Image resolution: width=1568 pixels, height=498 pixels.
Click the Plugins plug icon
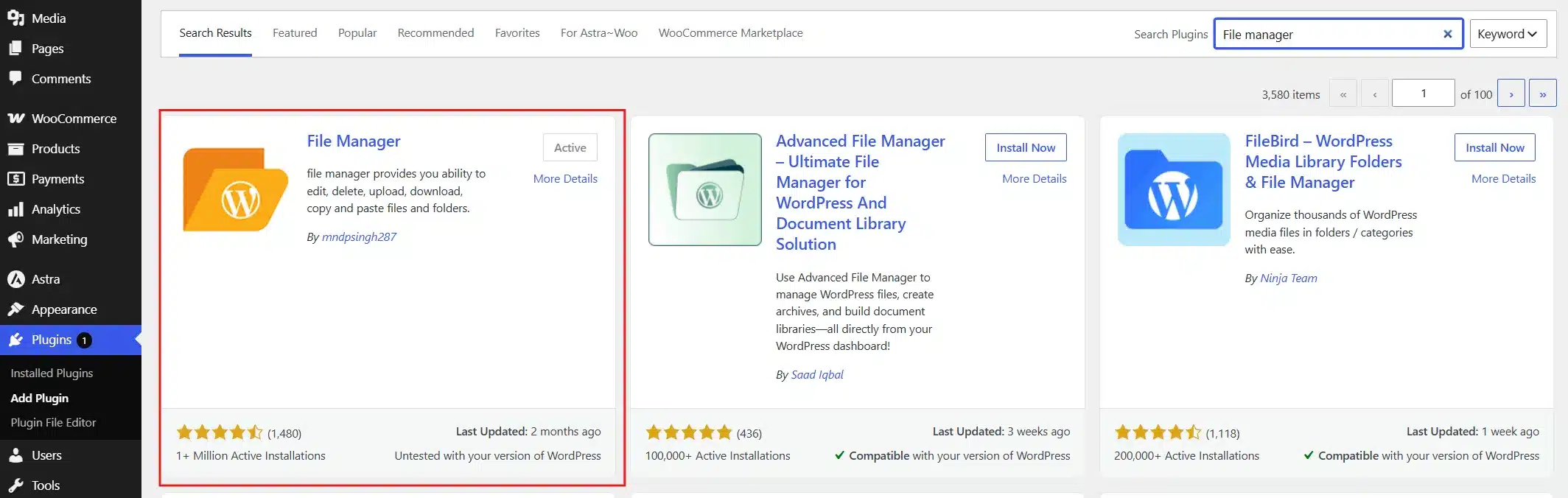[x=15, y=340]
